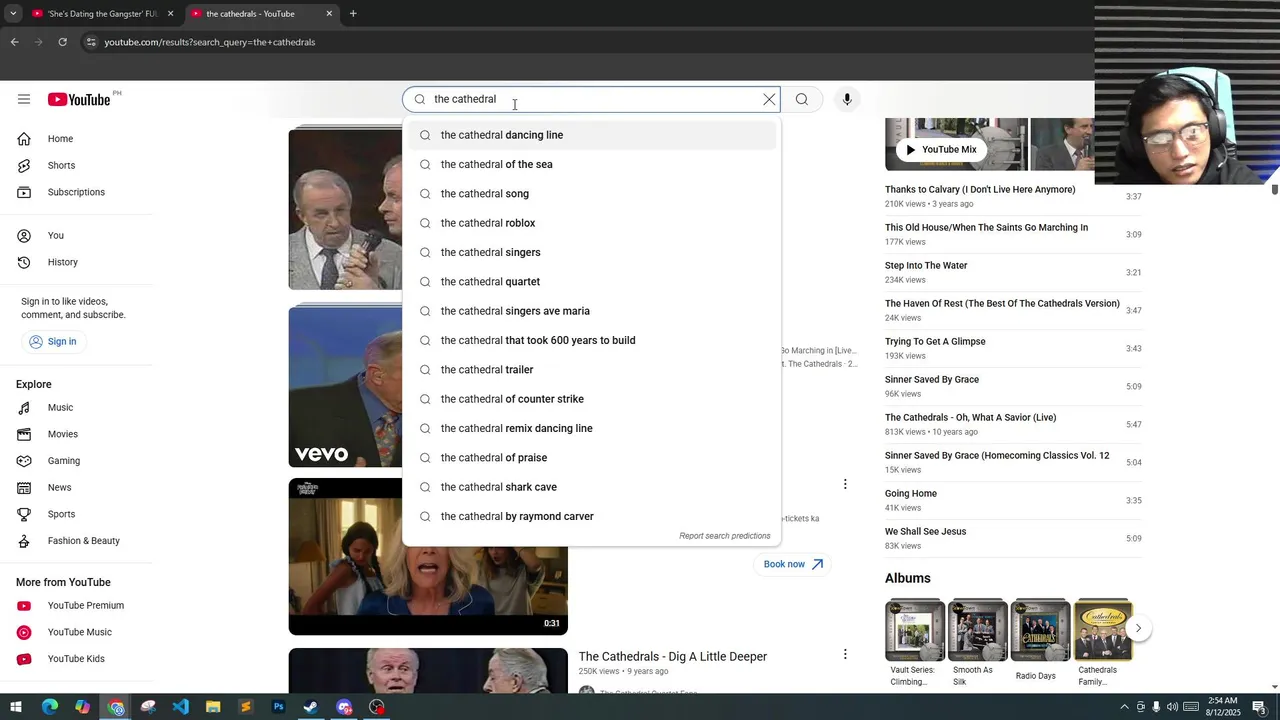Open Steam from the taskbar
This screenshot has height=720, width=1280.
click(311, 707)
